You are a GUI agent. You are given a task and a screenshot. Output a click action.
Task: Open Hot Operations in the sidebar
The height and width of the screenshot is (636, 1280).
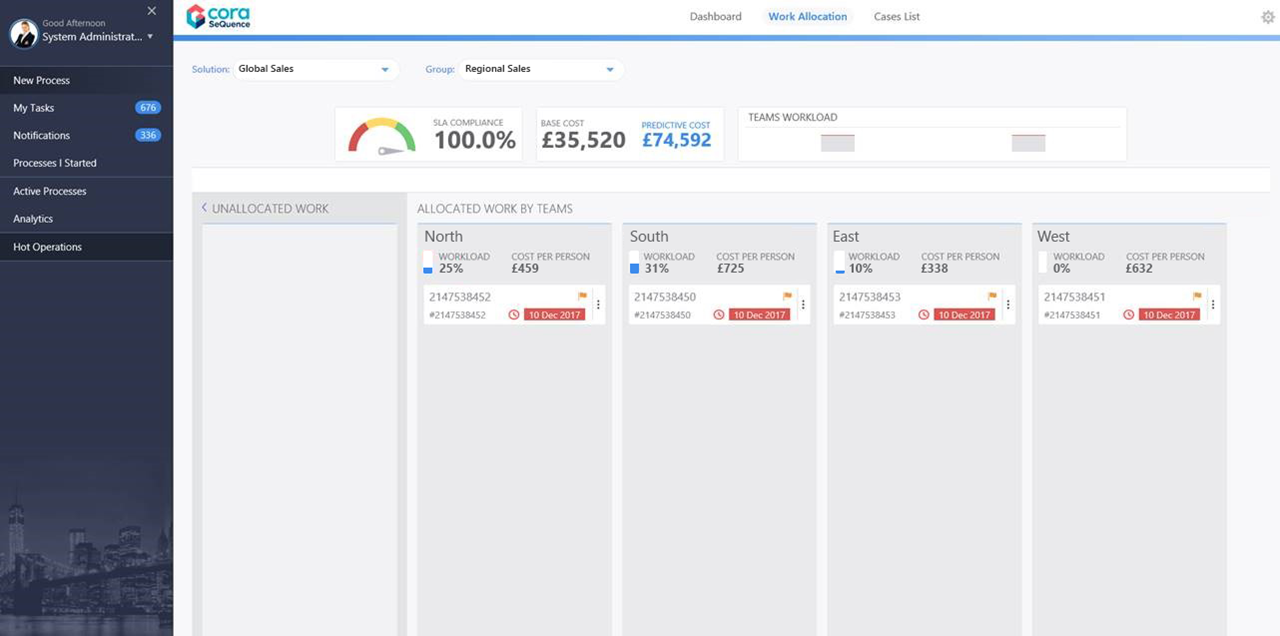(86, 247)
